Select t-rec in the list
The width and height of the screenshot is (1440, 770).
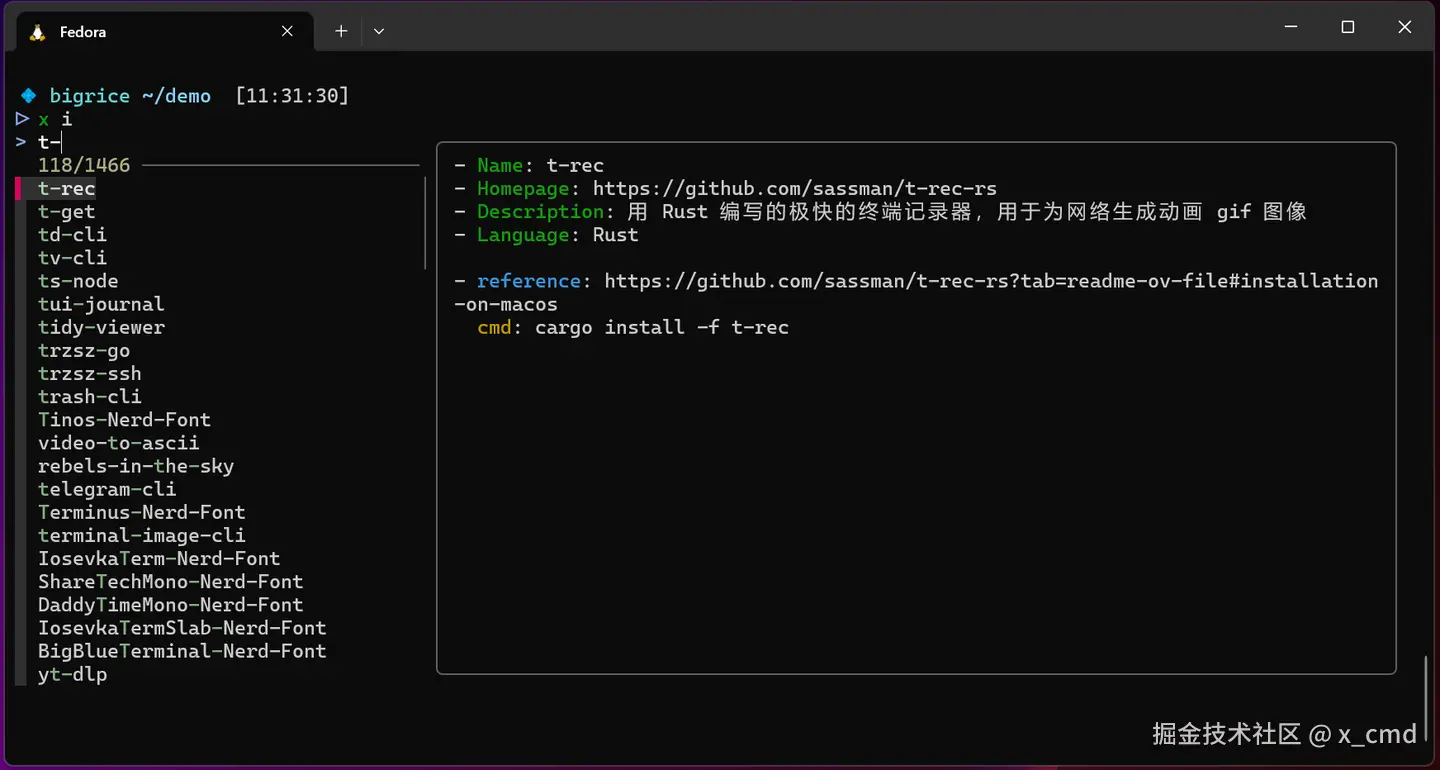coord(67,188)
